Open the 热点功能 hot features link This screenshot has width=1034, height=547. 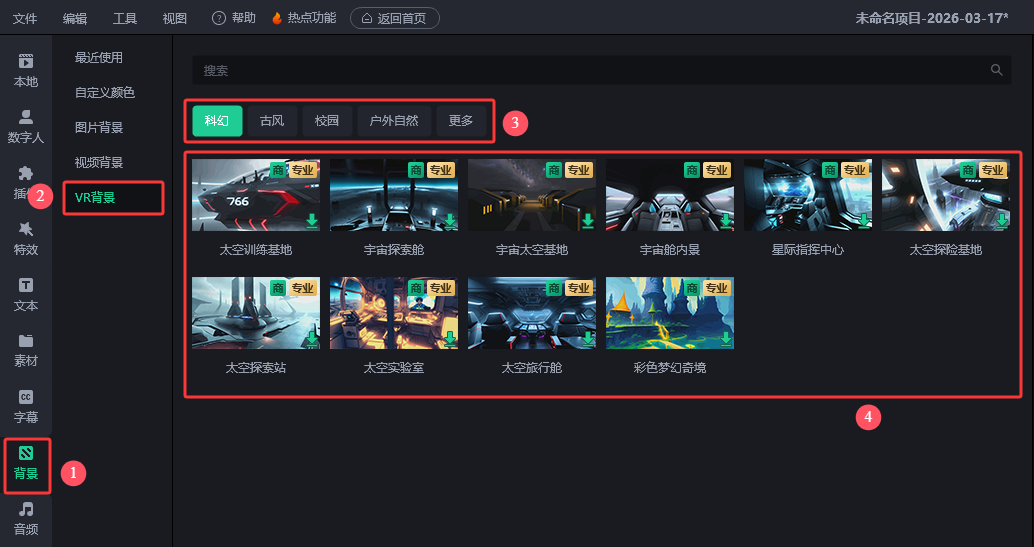304,18
